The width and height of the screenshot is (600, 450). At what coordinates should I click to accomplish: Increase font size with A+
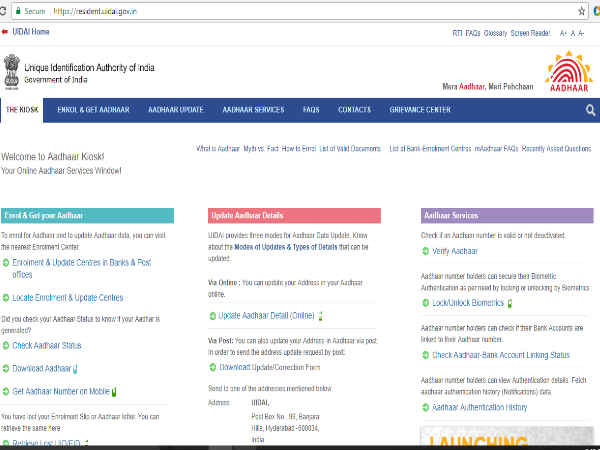click(x=563, y=34)
